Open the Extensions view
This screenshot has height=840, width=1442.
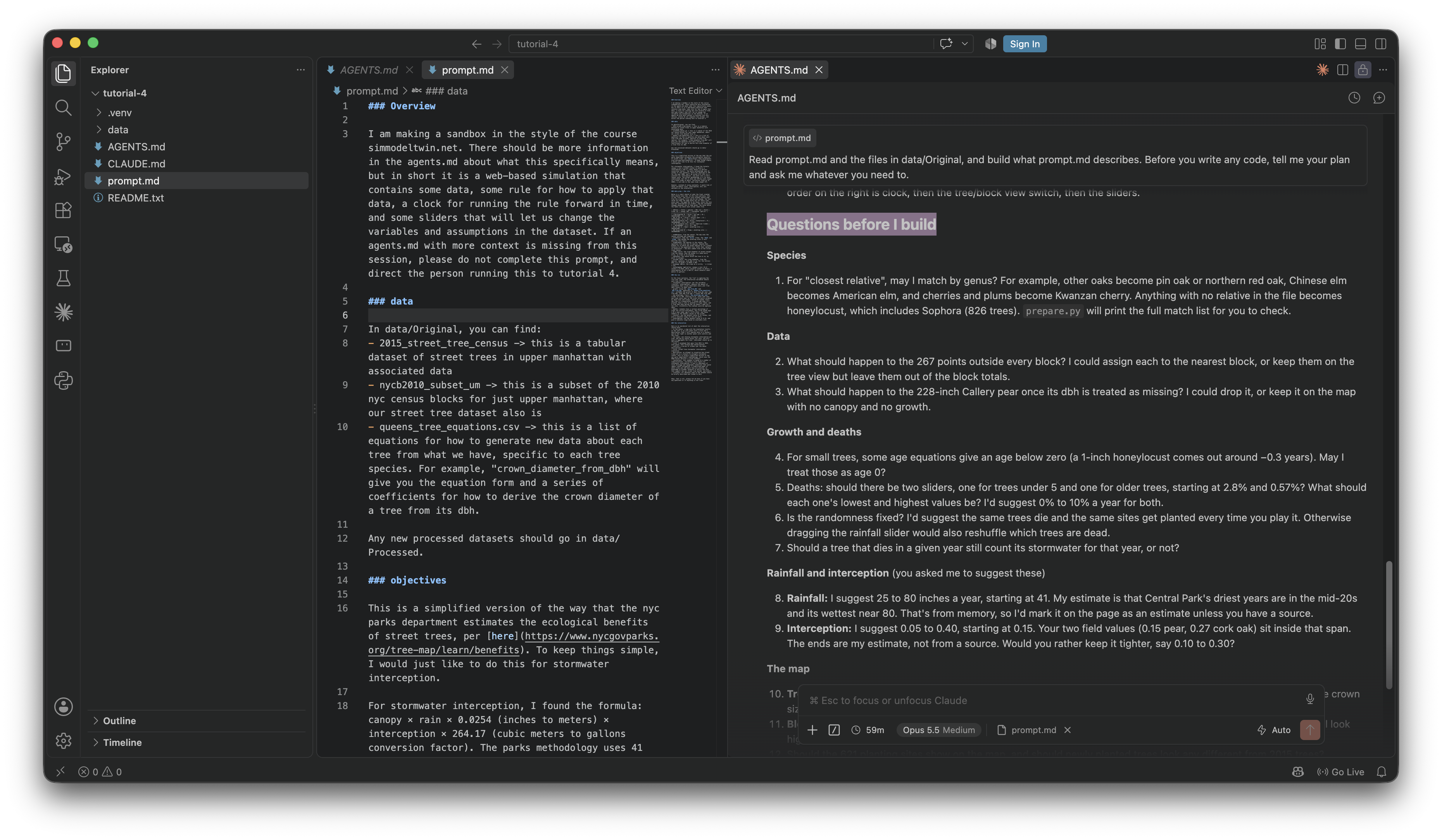coord(64,210)
